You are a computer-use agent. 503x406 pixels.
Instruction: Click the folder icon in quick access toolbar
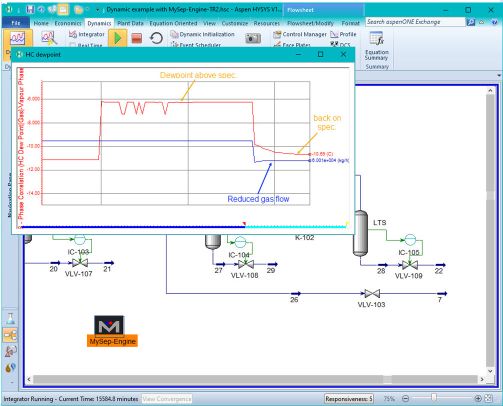pos(79,10)
